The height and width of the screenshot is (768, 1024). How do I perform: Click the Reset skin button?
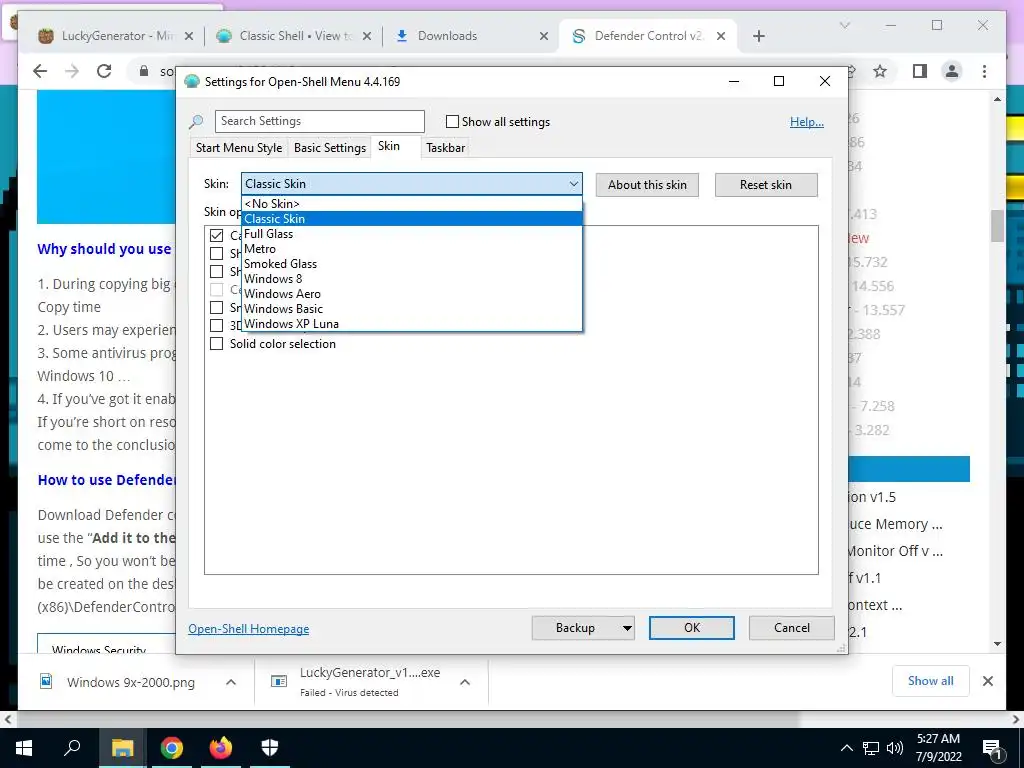click(766, 185)
